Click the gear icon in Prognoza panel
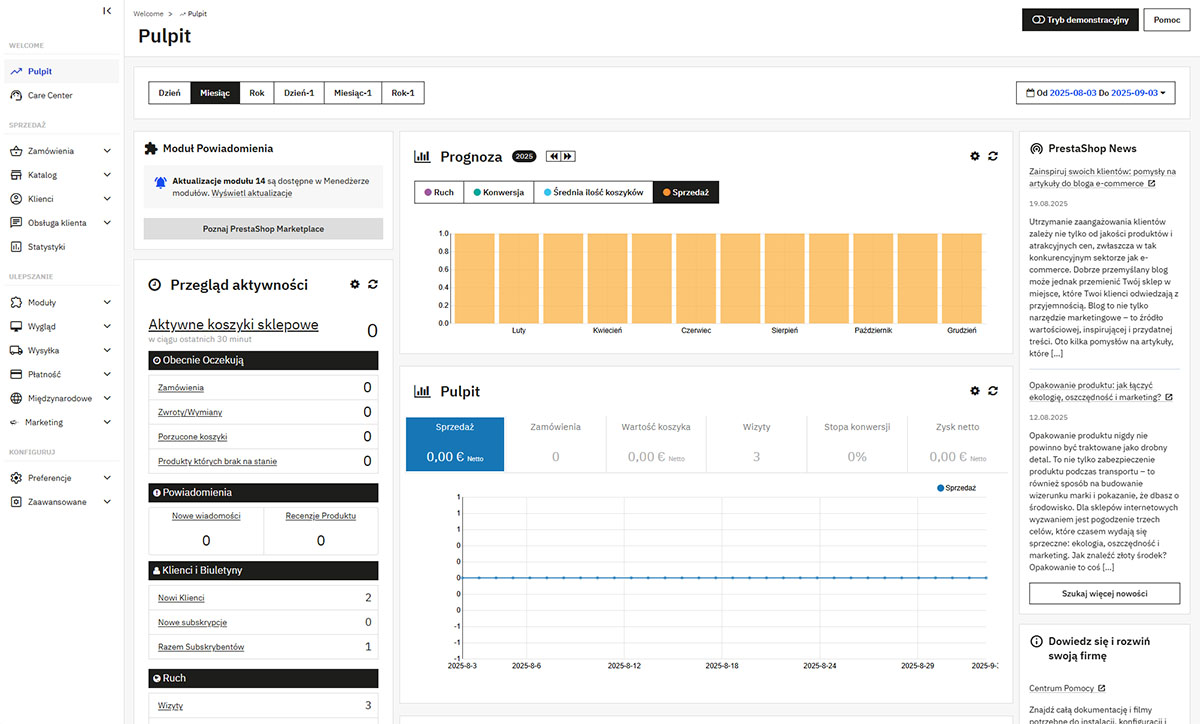Viewport: 1200px width, 724px height. [975, 156]
